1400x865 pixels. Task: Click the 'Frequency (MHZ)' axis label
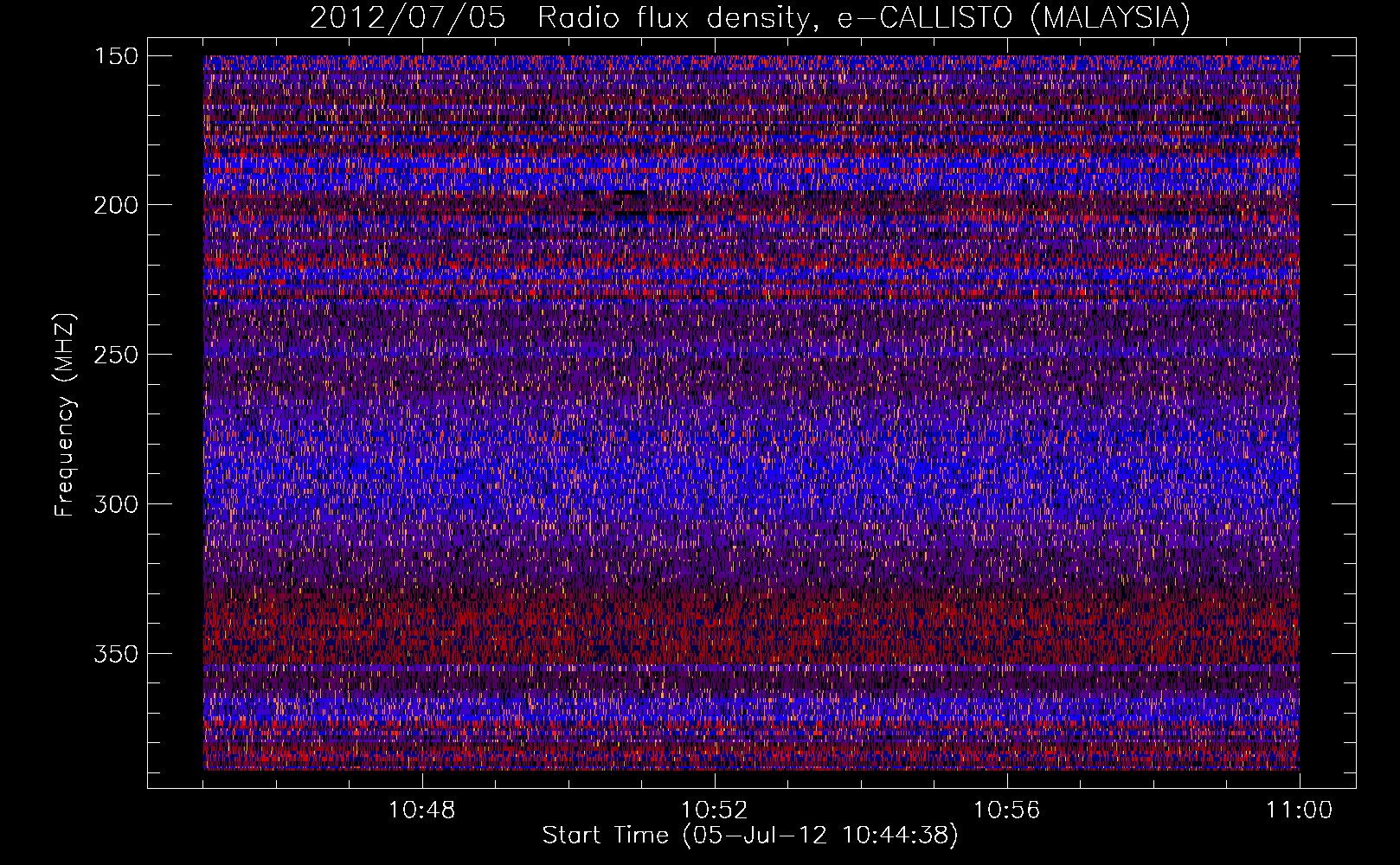(x=65, y=413)
